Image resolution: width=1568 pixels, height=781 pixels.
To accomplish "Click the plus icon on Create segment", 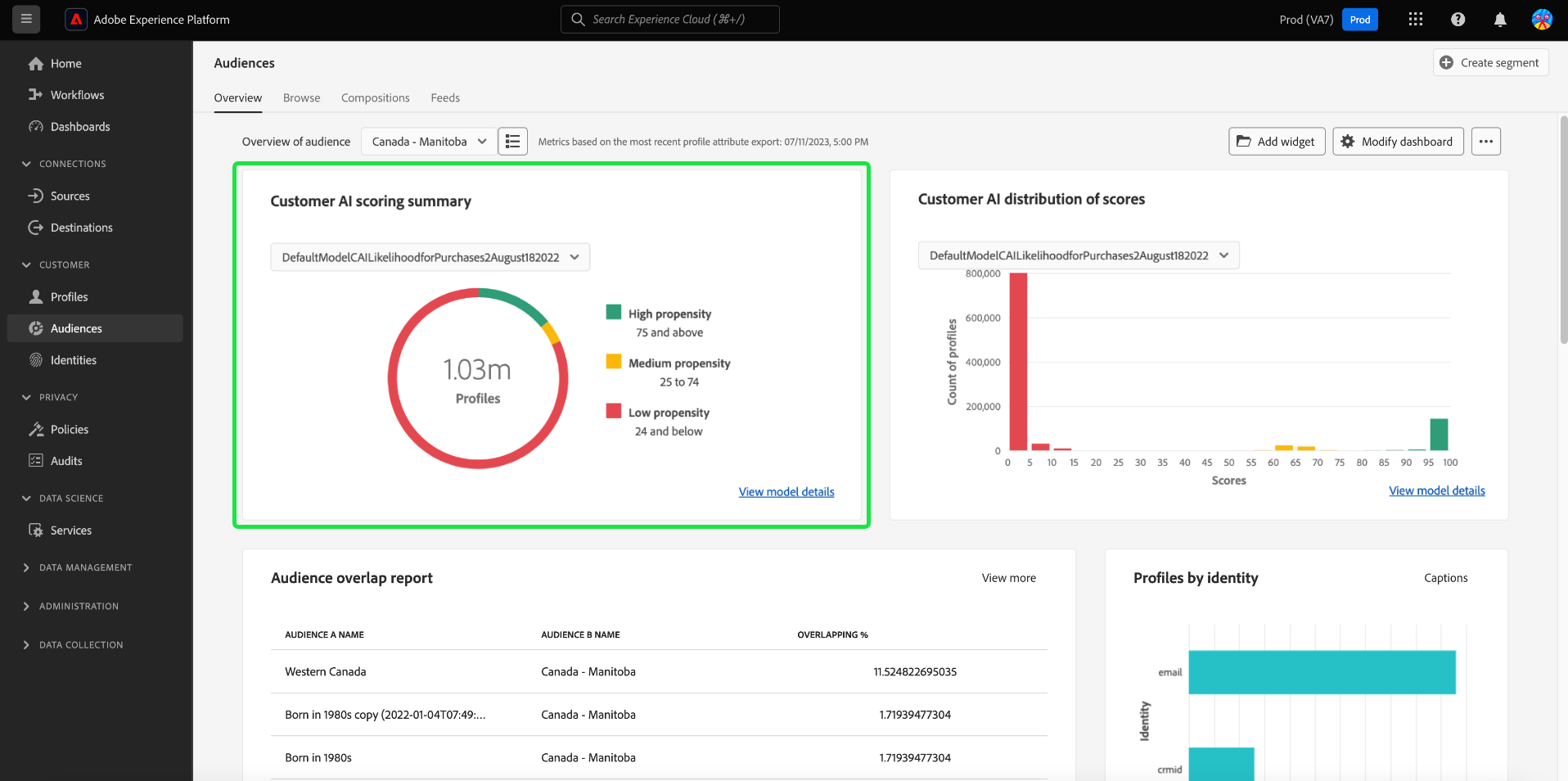I will coord(1446,62).
